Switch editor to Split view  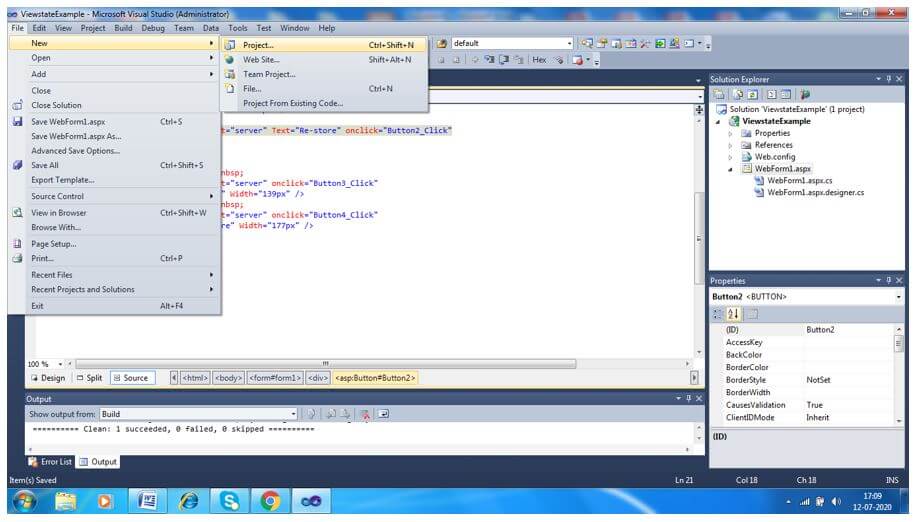pos(89,378)
